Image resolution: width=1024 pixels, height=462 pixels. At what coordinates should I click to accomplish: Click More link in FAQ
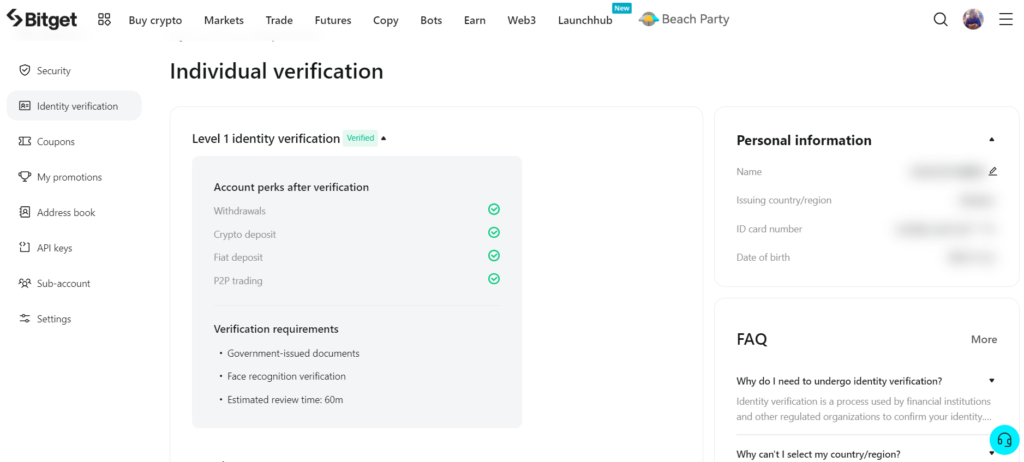pos(984,340)
